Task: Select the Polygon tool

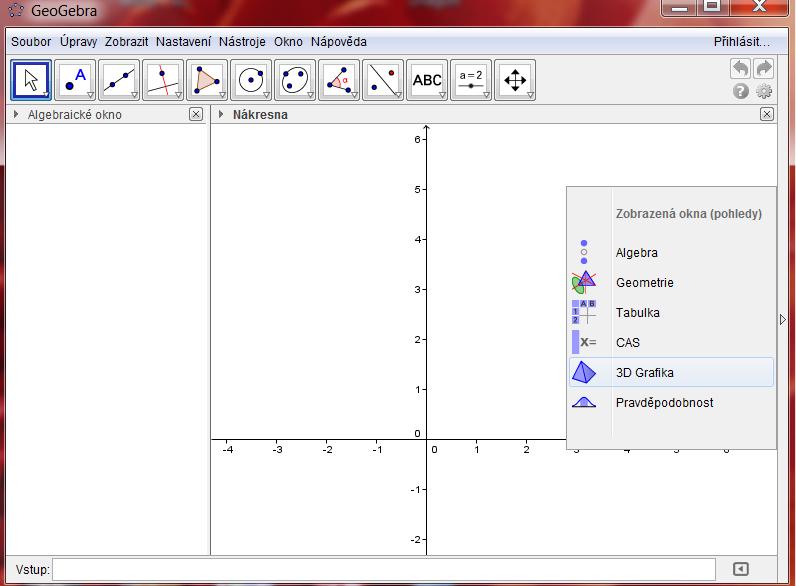Action: tap(207, 80)
